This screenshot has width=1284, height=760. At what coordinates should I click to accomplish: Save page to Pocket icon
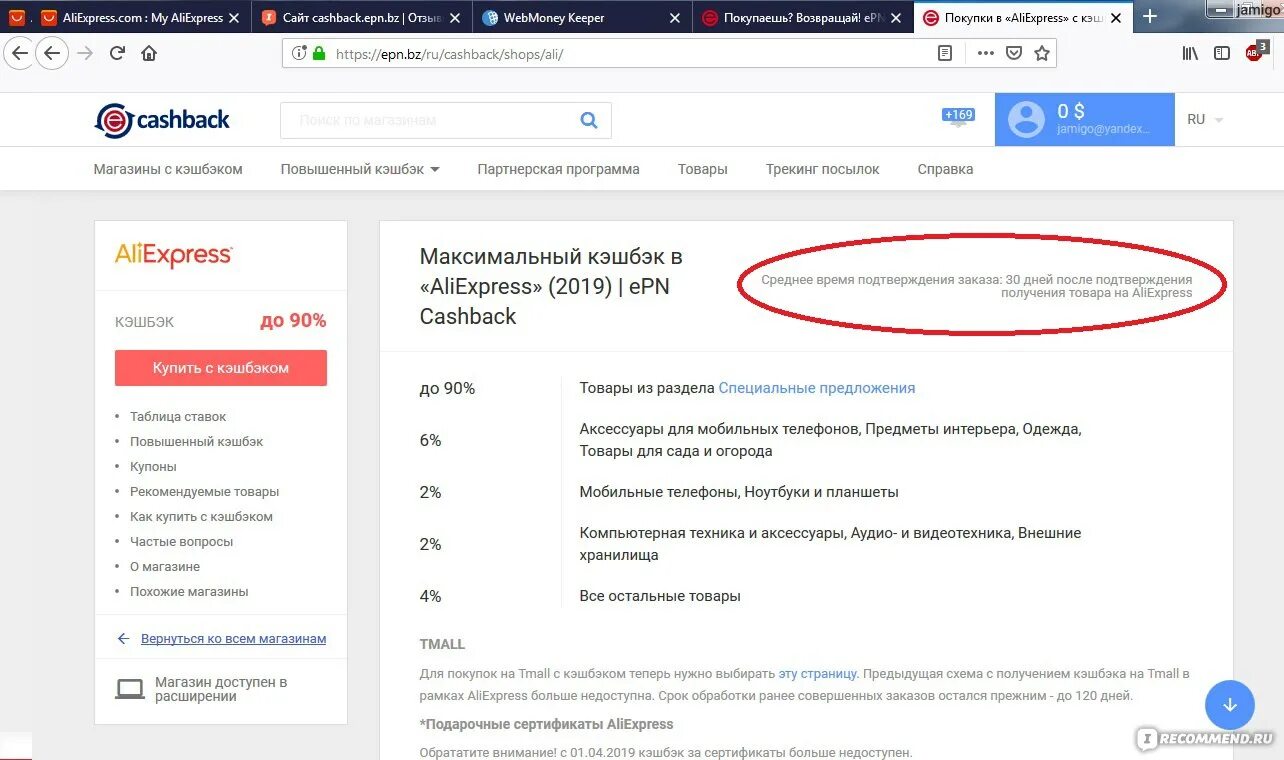[x=1014, y=54]
